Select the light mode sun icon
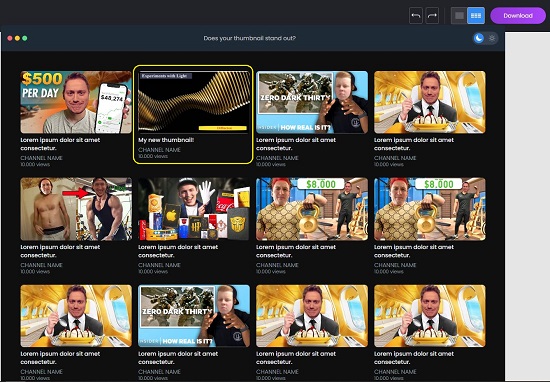The height and width of the screenshot is (382, 550). (492, 38)
